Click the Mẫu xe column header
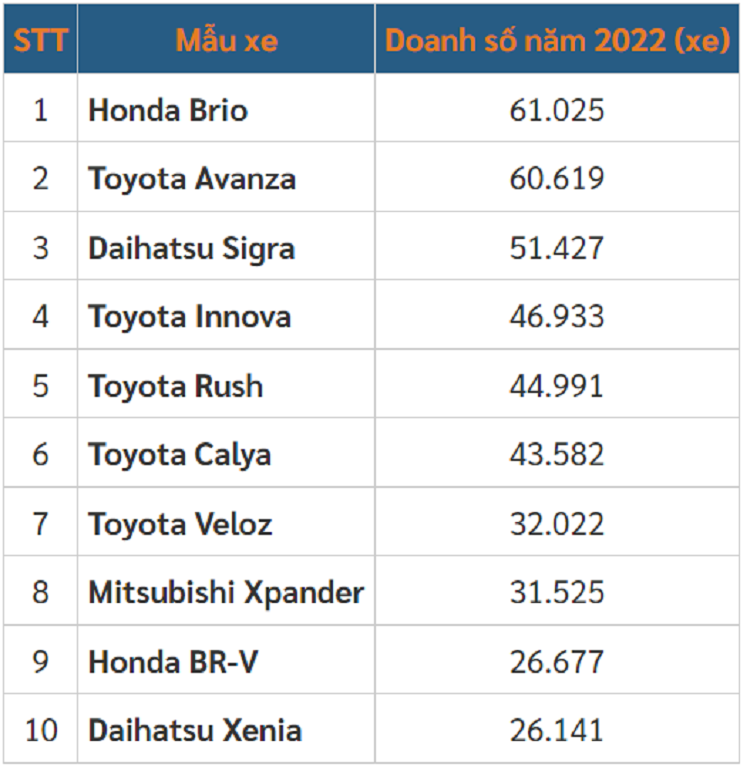Screen dimensions: 750x778 tap(227, 41)
